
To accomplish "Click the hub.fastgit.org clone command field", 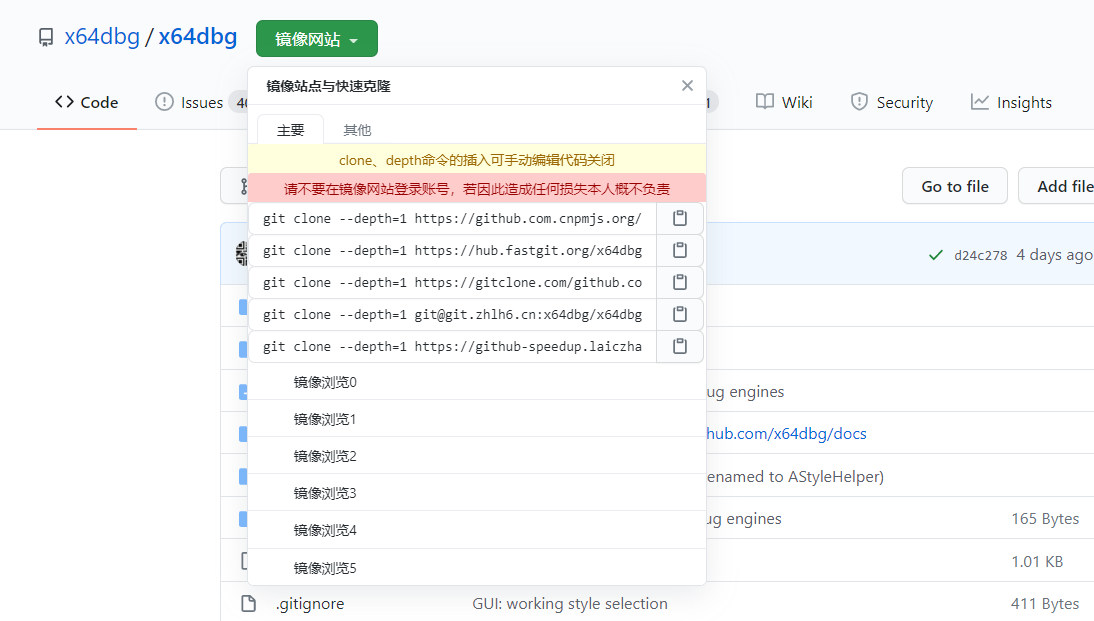I will pos(453,250).
